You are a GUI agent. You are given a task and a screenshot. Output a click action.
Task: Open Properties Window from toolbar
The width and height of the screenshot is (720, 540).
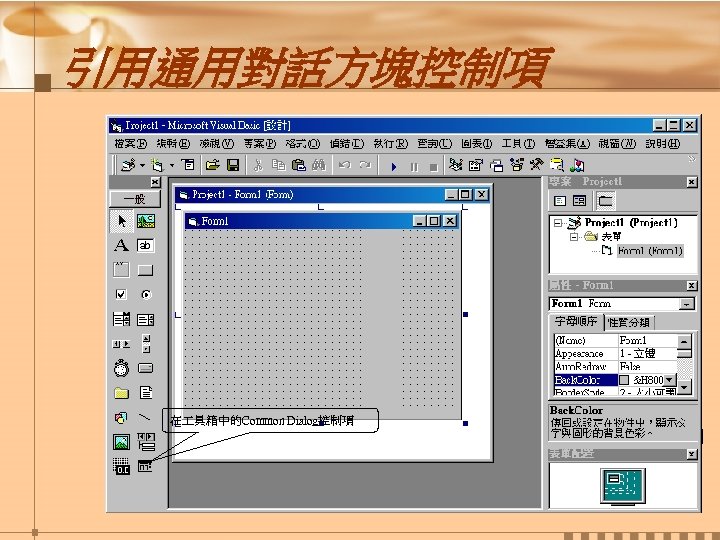[476, 165]
